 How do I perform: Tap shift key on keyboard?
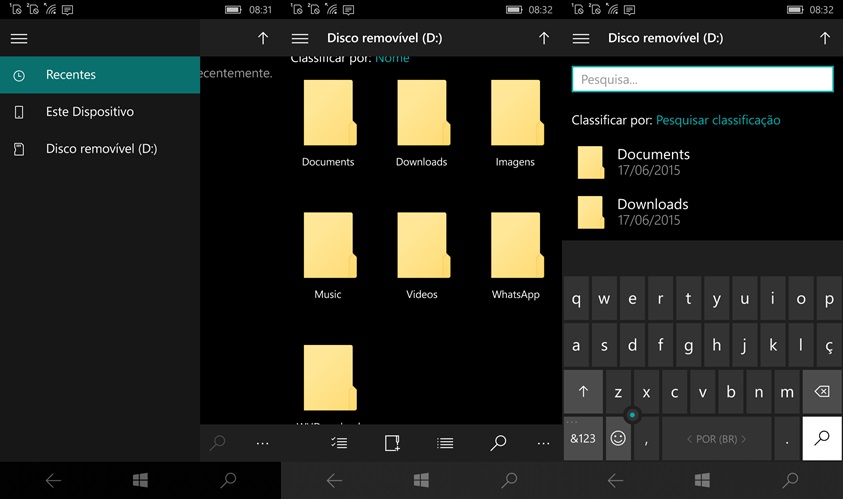tap(583, 391)
